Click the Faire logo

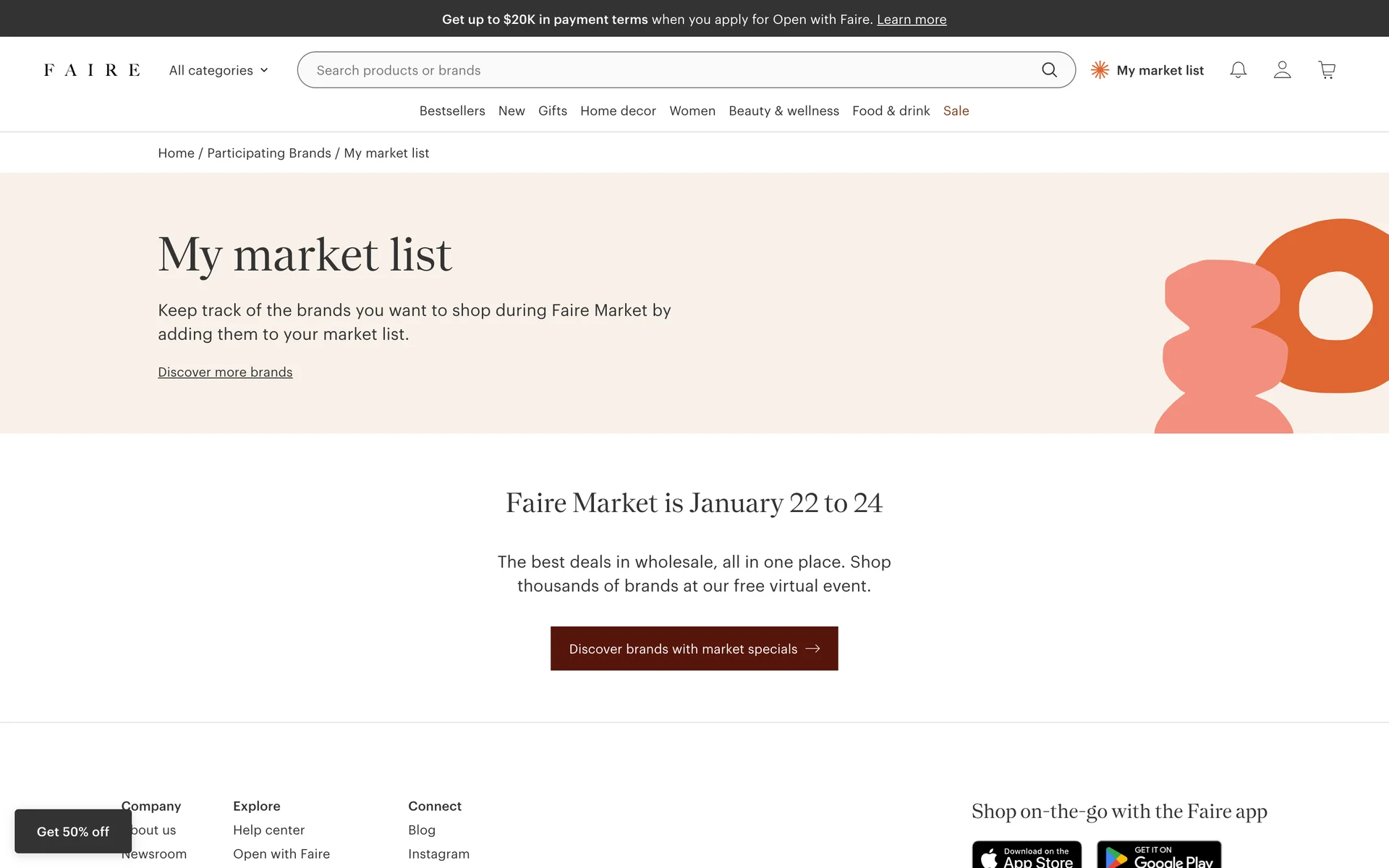click(92, 70)
